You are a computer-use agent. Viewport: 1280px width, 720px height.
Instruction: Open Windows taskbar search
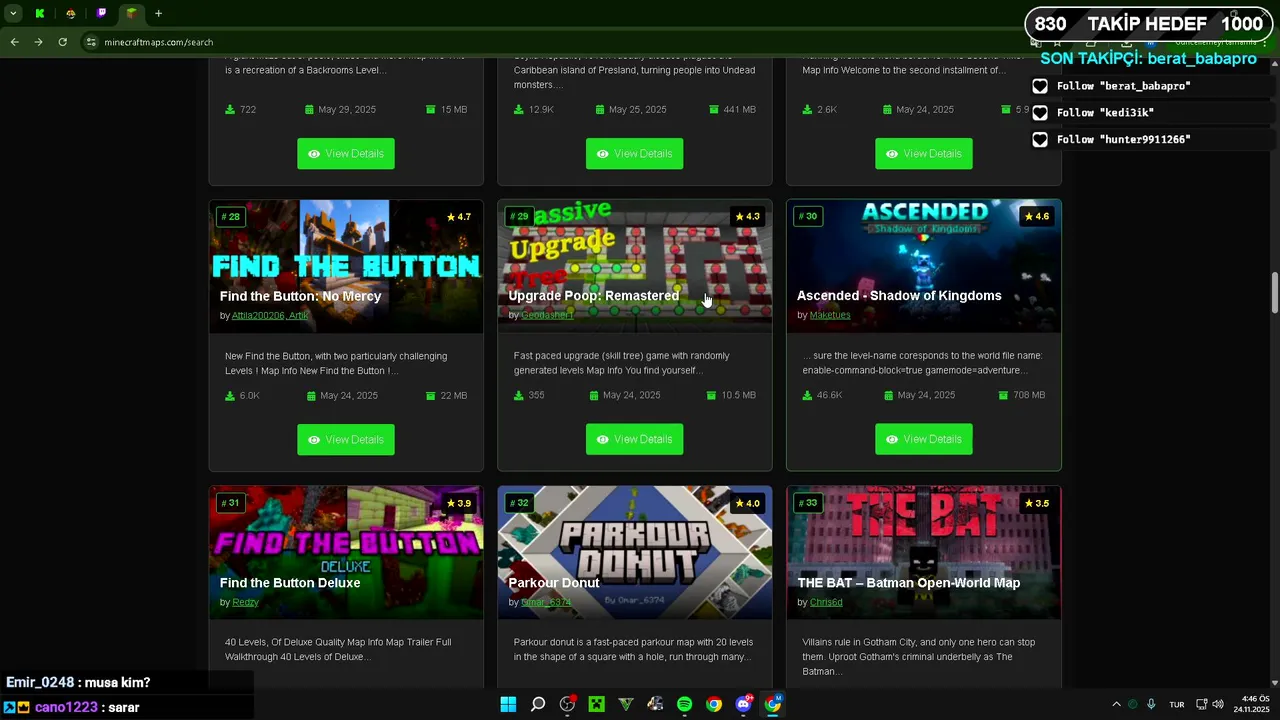pyautogui.click(x=538, y=705)
